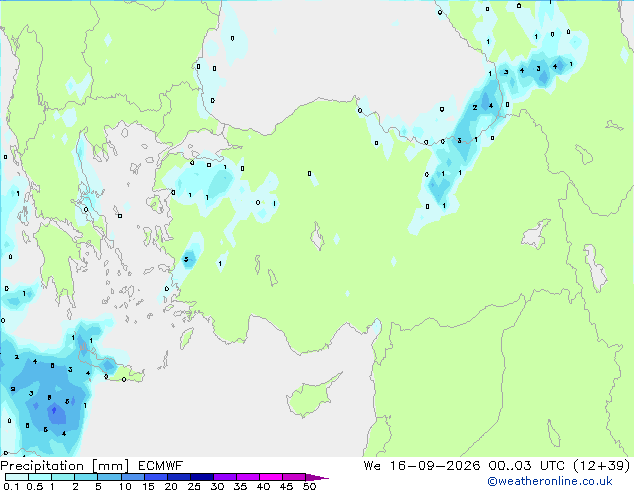
Task: Select the legend swatch between 5 and 10
Action: (109, 477)
